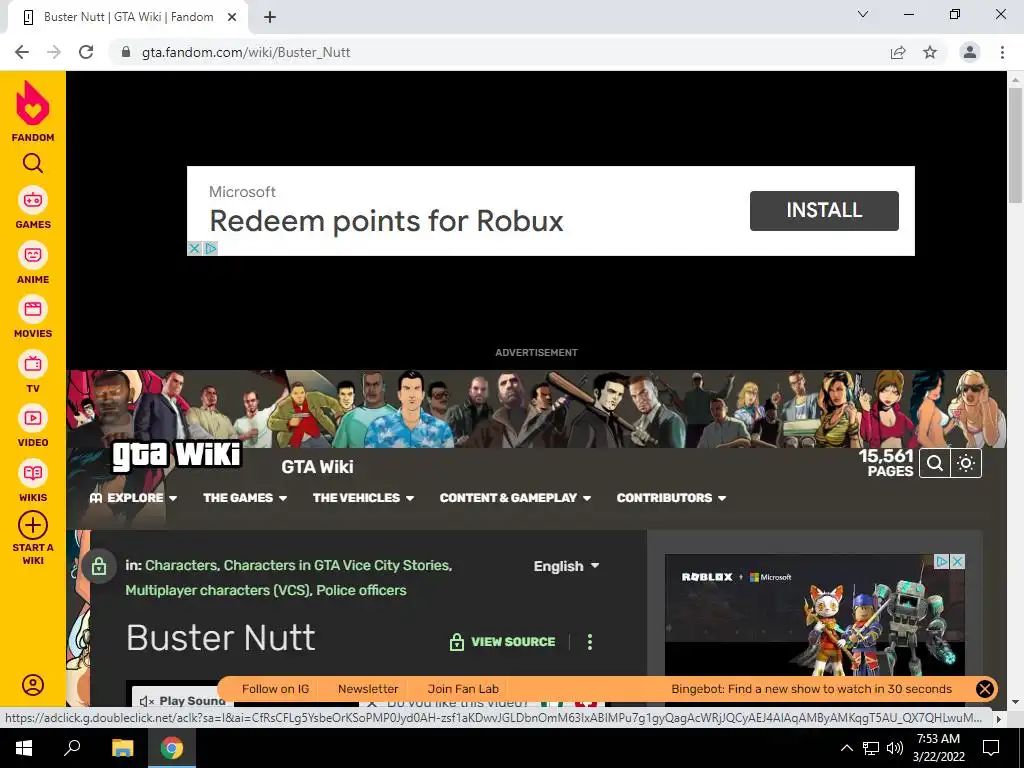Click the Chrome taskbar icon
The width and height of the screenshot is (1024, 768).
[172, 748]
